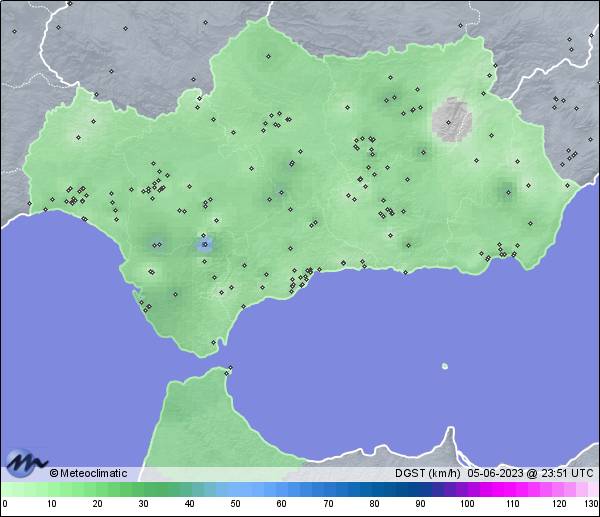Select the station marker at the southern tip near Tarifa
The image size is (600, 517).
pyautogui.click(x=213, y=343)
